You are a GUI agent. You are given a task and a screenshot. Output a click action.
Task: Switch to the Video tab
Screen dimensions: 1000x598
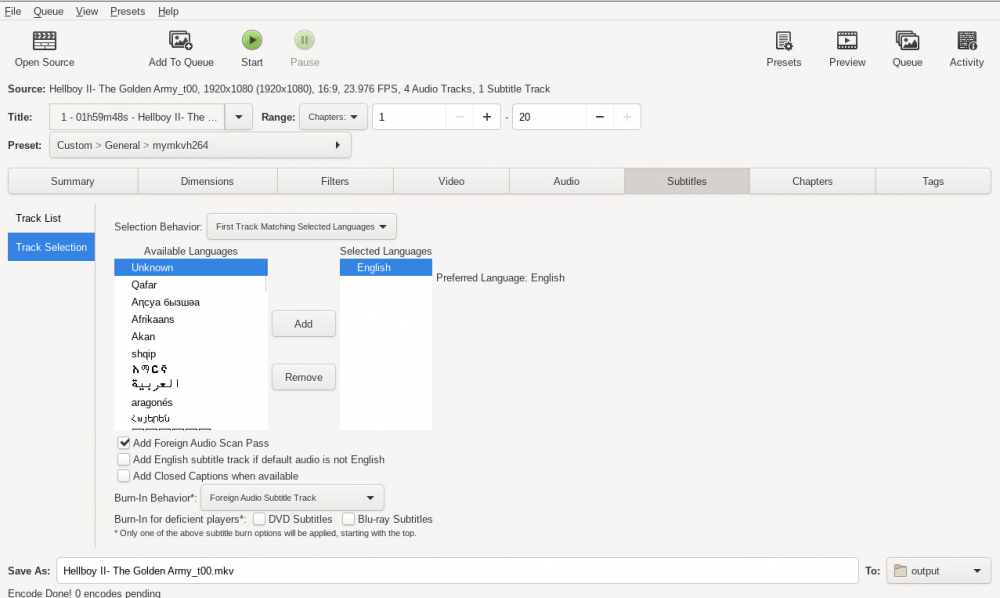point(451,181)
